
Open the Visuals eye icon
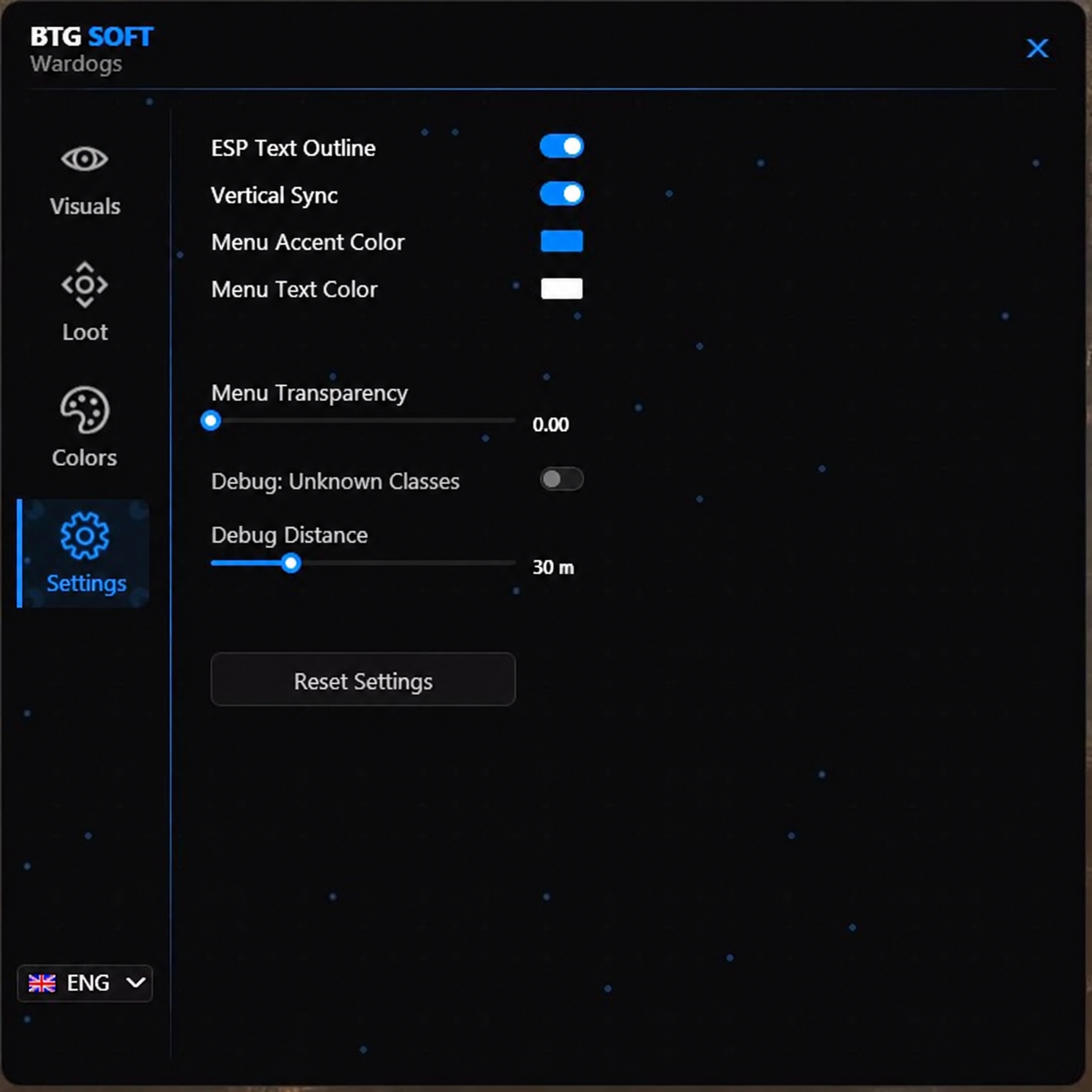pyautogui.click(x=84, y=159)
